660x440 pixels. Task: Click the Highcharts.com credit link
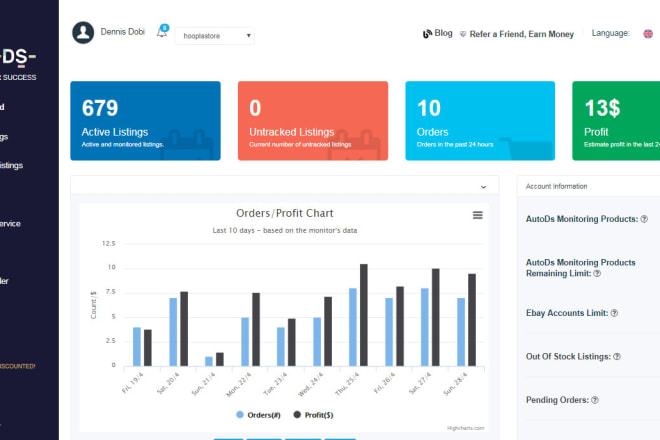click(466, 428)
